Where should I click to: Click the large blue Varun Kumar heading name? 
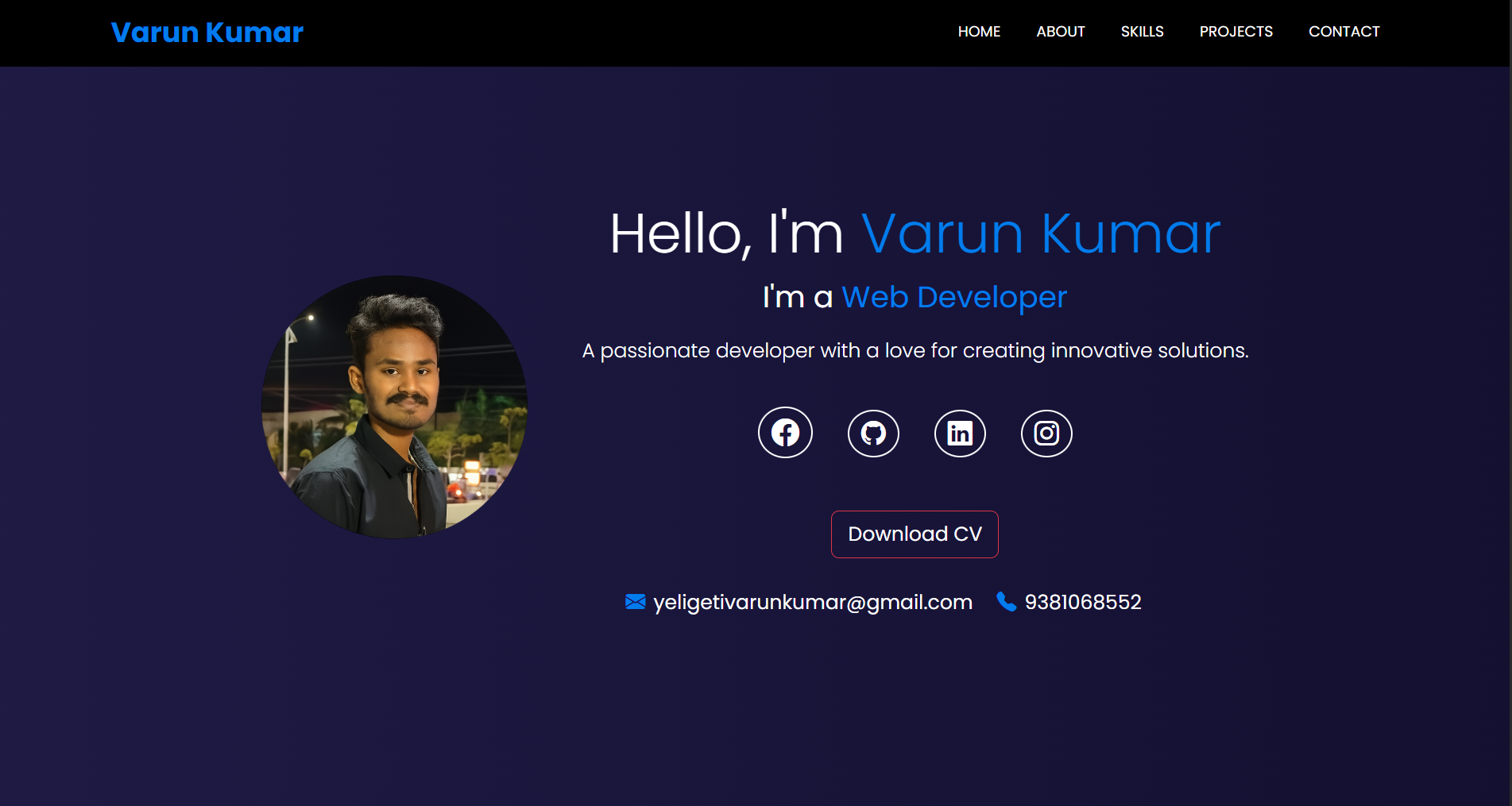click(x=1040, y=234)
